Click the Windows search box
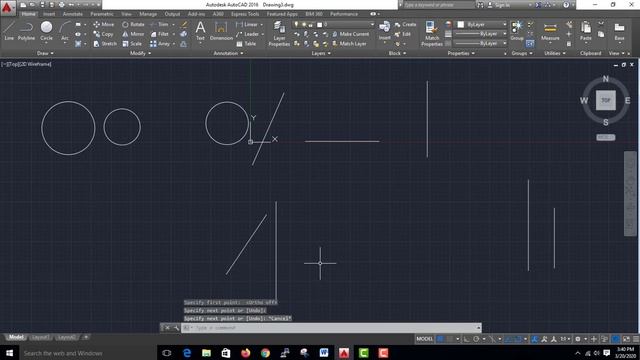Viewport: 640px width, 360px height. tap(87, 353)
